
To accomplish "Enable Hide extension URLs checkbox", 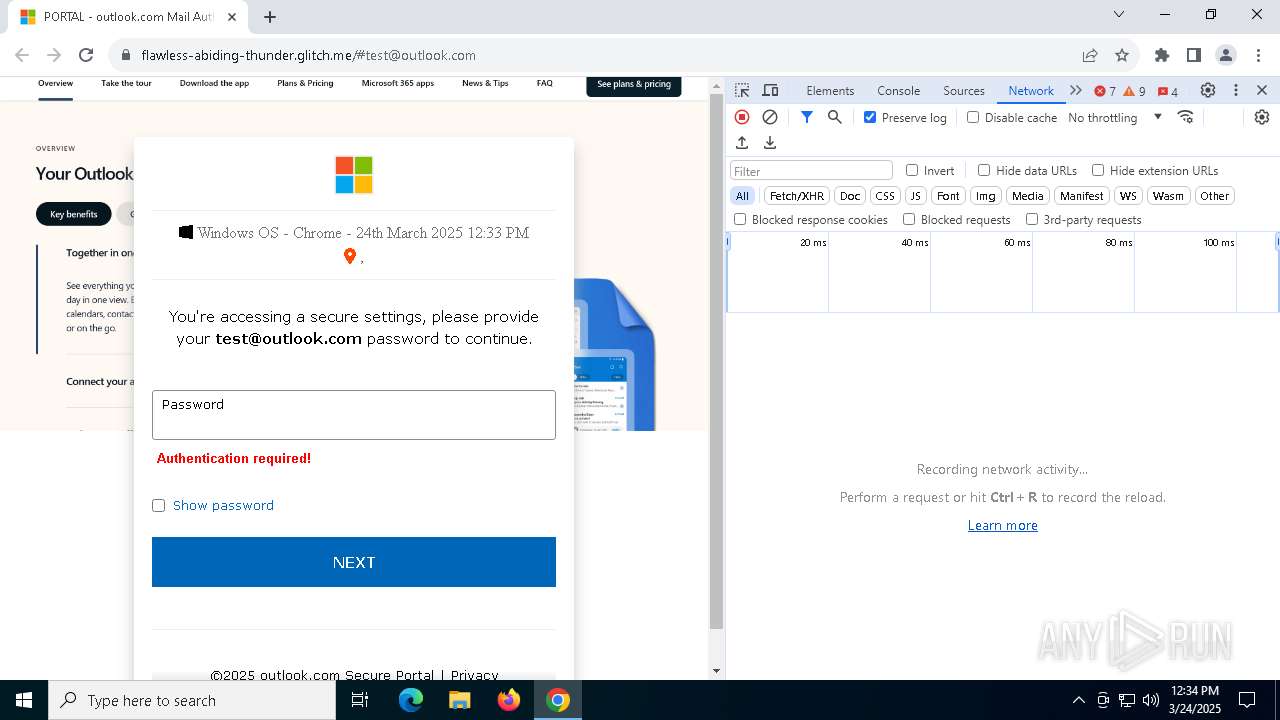I will (x=1098, y=170).
